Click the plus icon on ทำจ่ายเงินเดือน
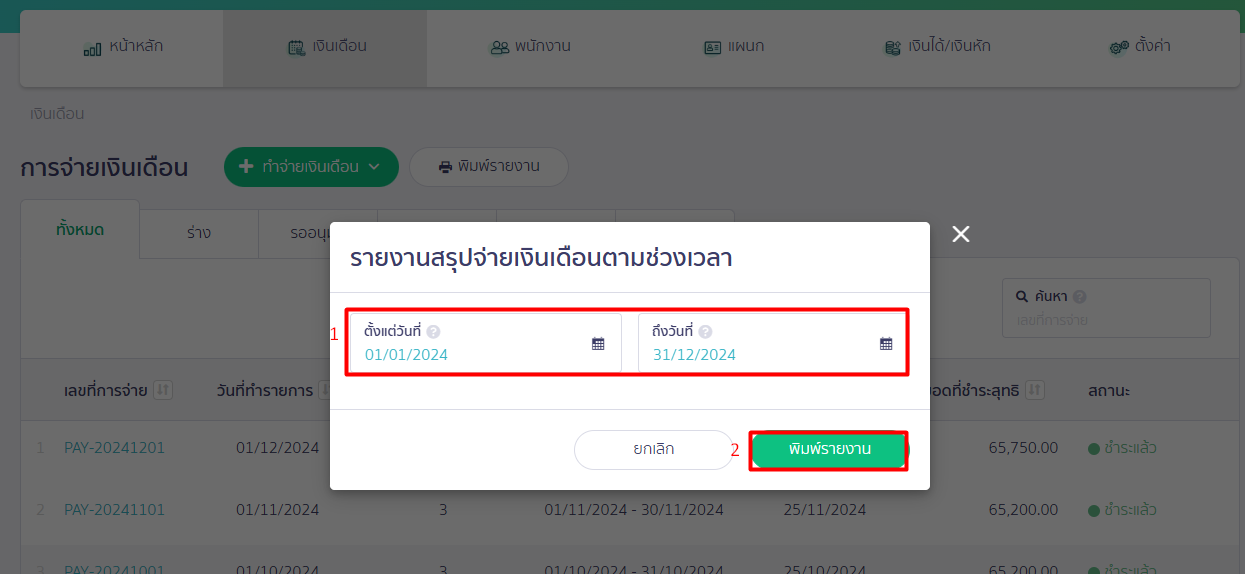This screenshot has height=574, width=1245. click(246, 166)
